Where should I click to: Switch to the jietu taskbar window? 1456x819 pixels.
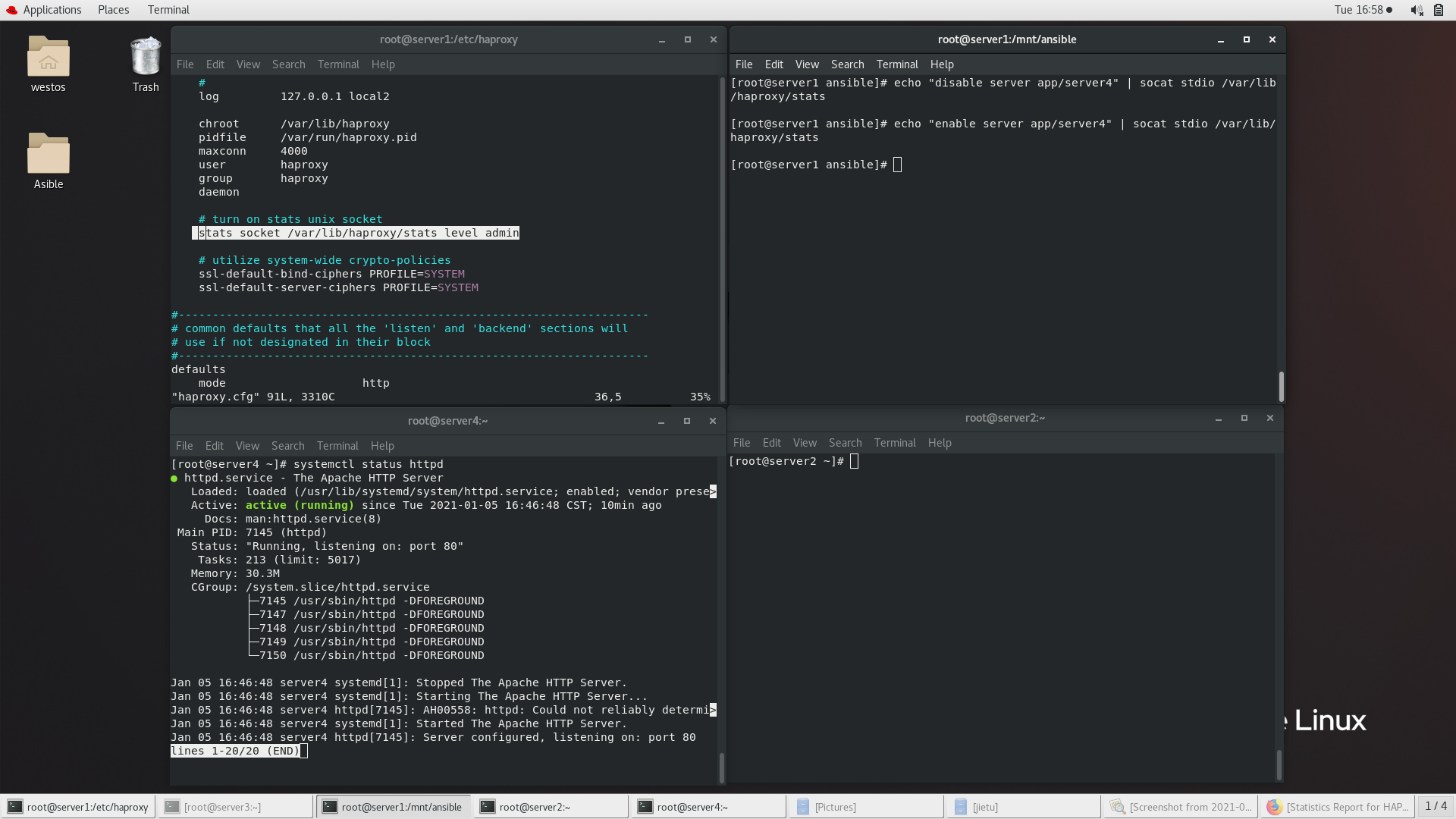click(x=1022, y=807)
